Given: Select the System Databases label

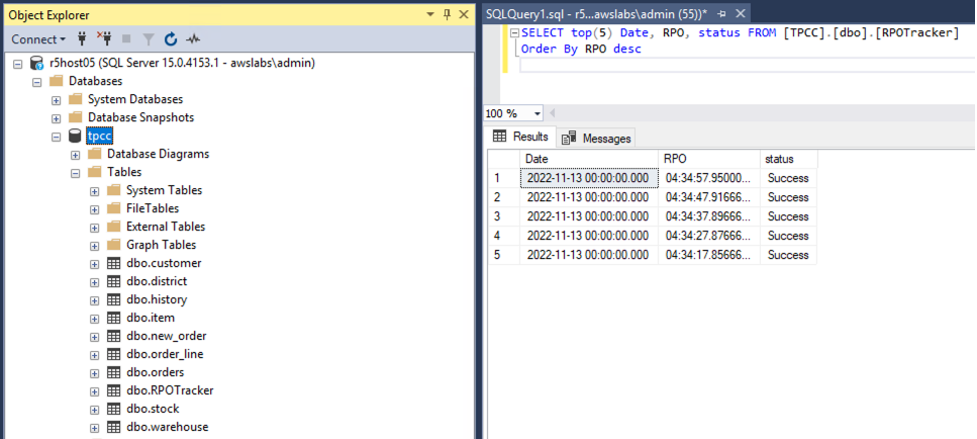Looking at the screenshot, I should tap(135, 99).
